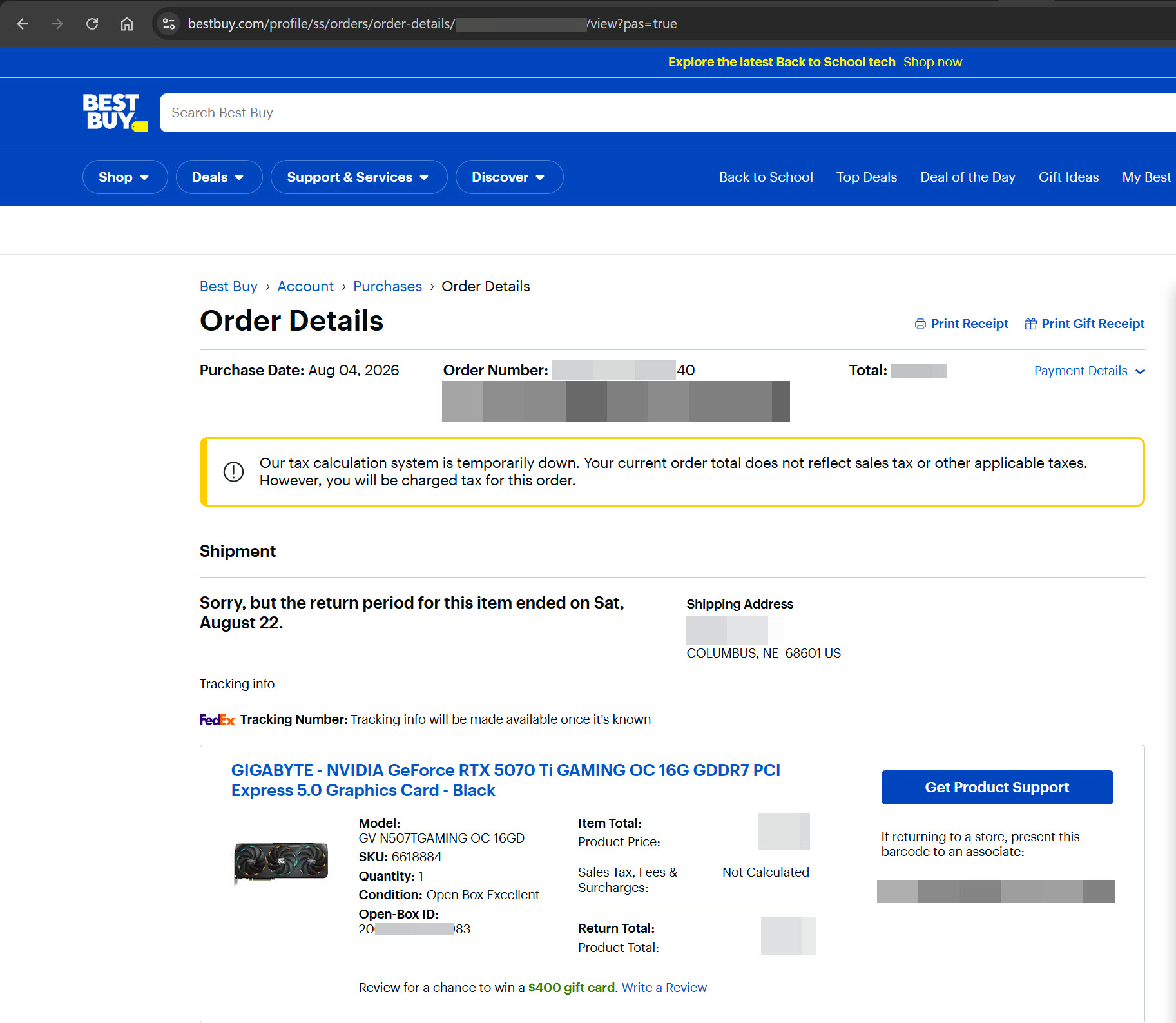The height and width of the screenshot is (1023, 1176).
Task: Click the Purchase Date Aug 04, 2026
Action: [x=299, y=370]
